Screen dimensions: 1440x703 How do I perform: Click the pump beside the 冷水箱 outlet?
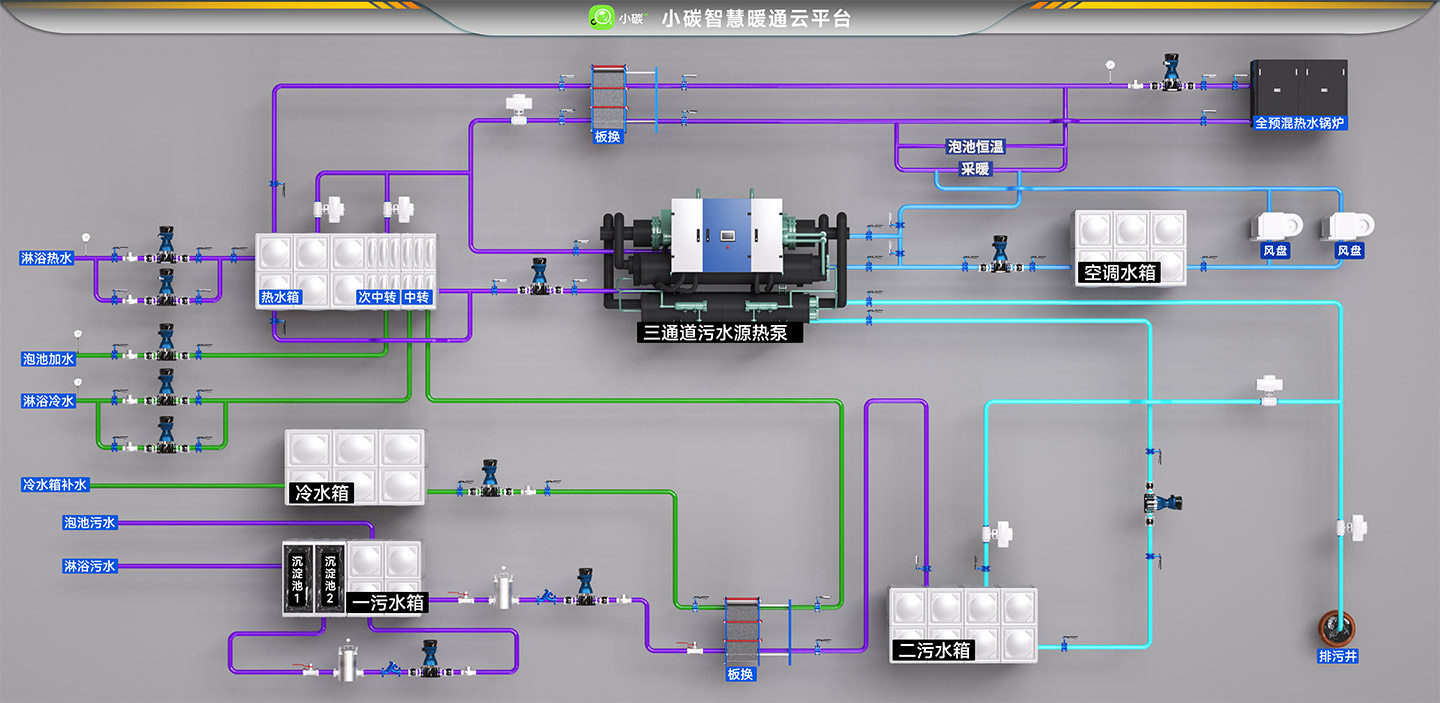pos(490,476)
